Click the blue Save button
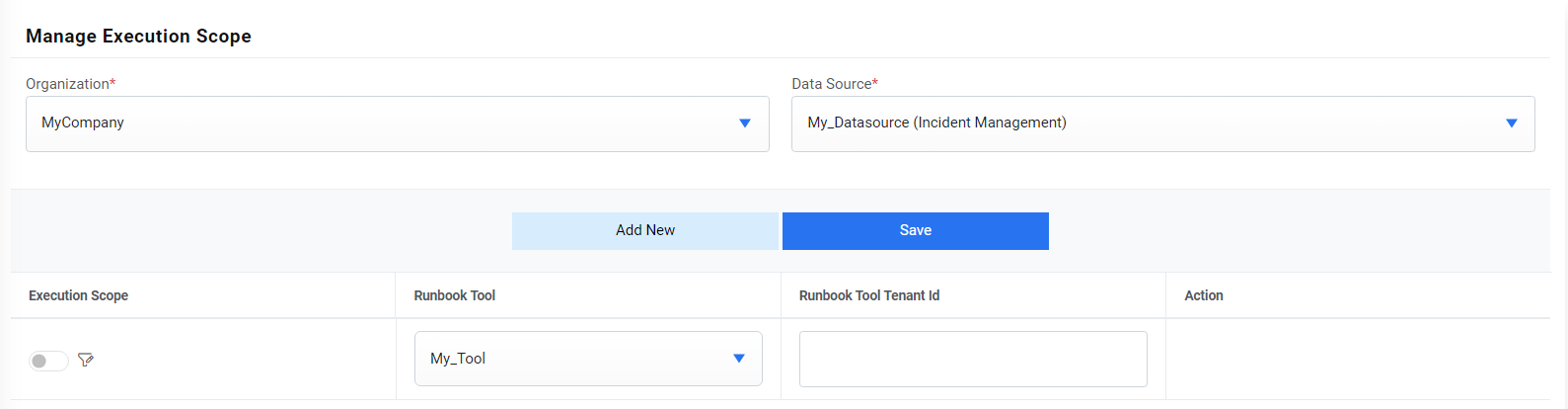1568x409 pixels. [915, 230]
